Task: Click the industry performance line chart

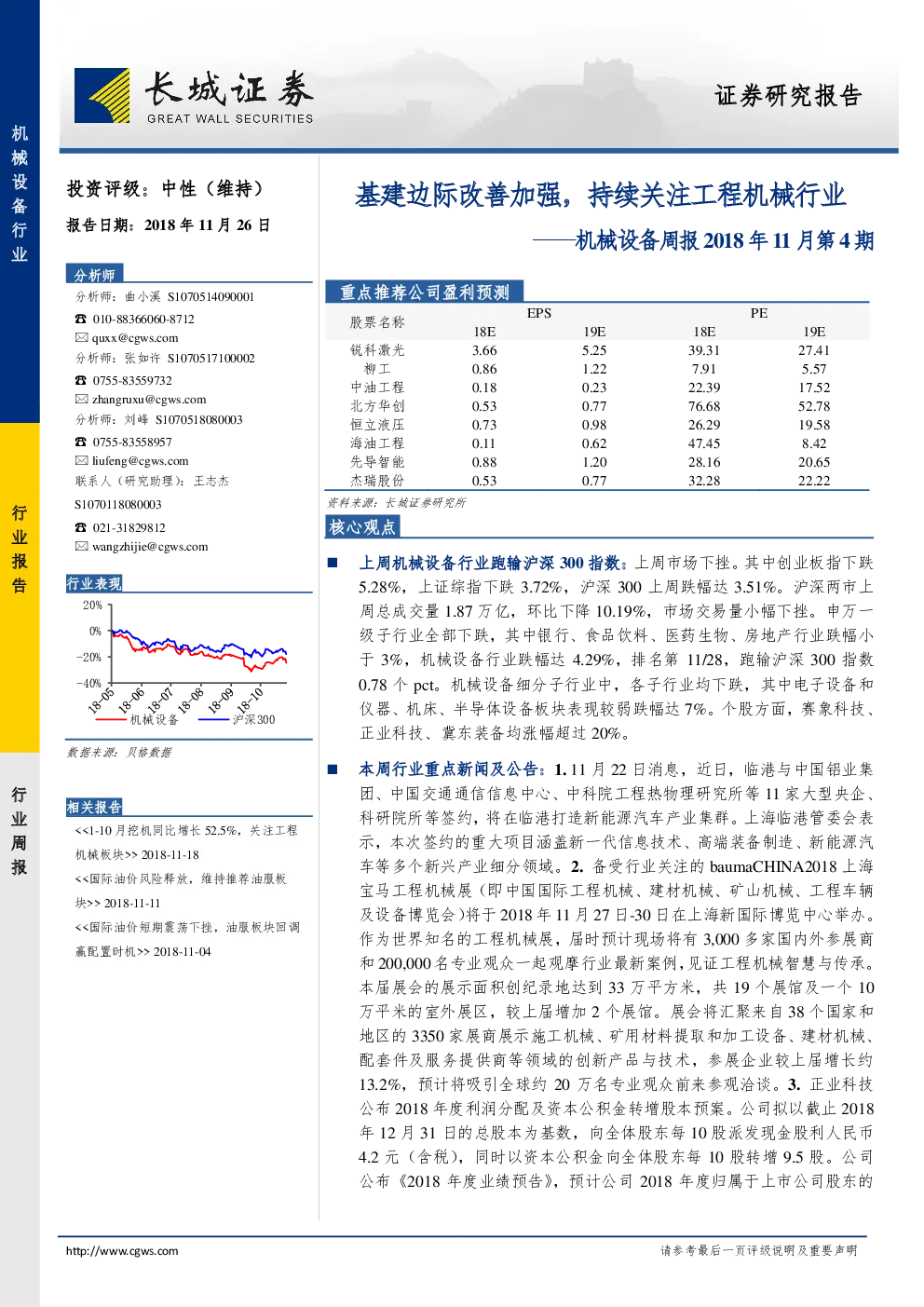Action: (x=185, y=664)
